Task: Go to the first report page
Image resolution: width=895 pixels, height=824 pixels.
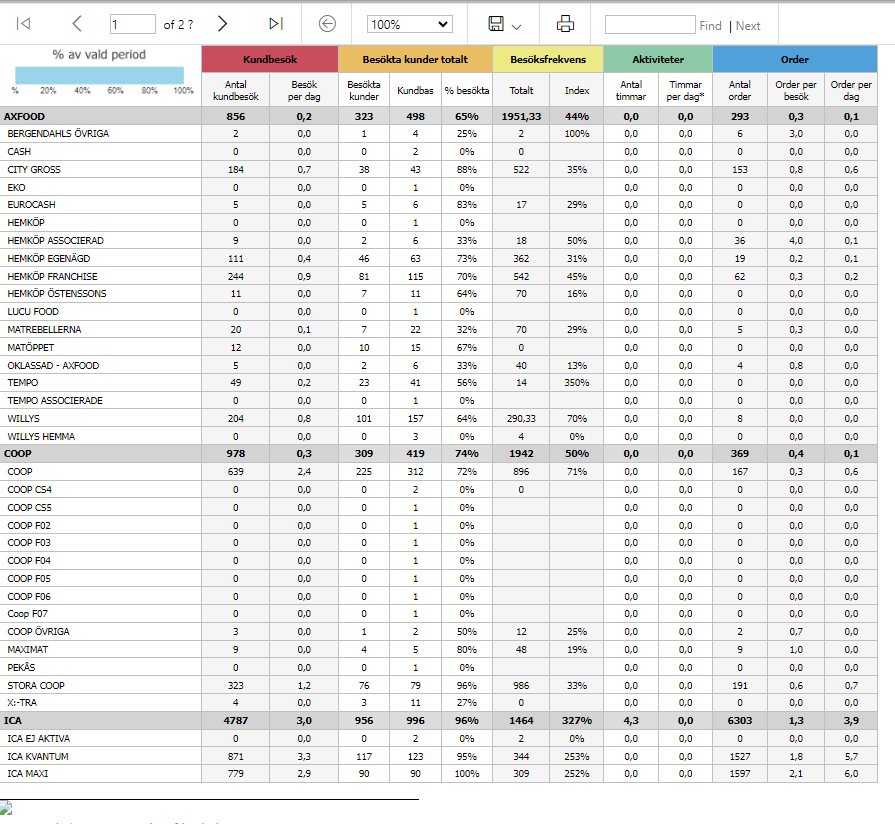Action: [x=23, y=23]
